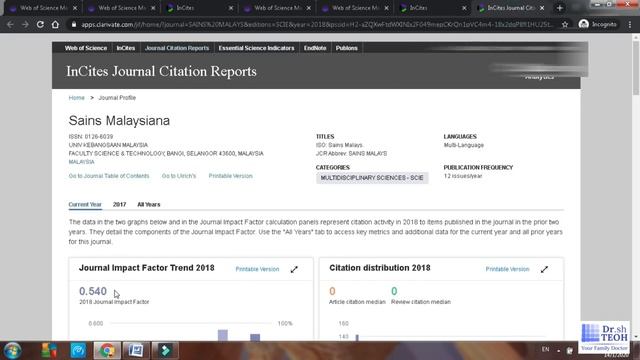Switch to first Web of Science tab
This screenshot has width=640, height=360.
43,8
